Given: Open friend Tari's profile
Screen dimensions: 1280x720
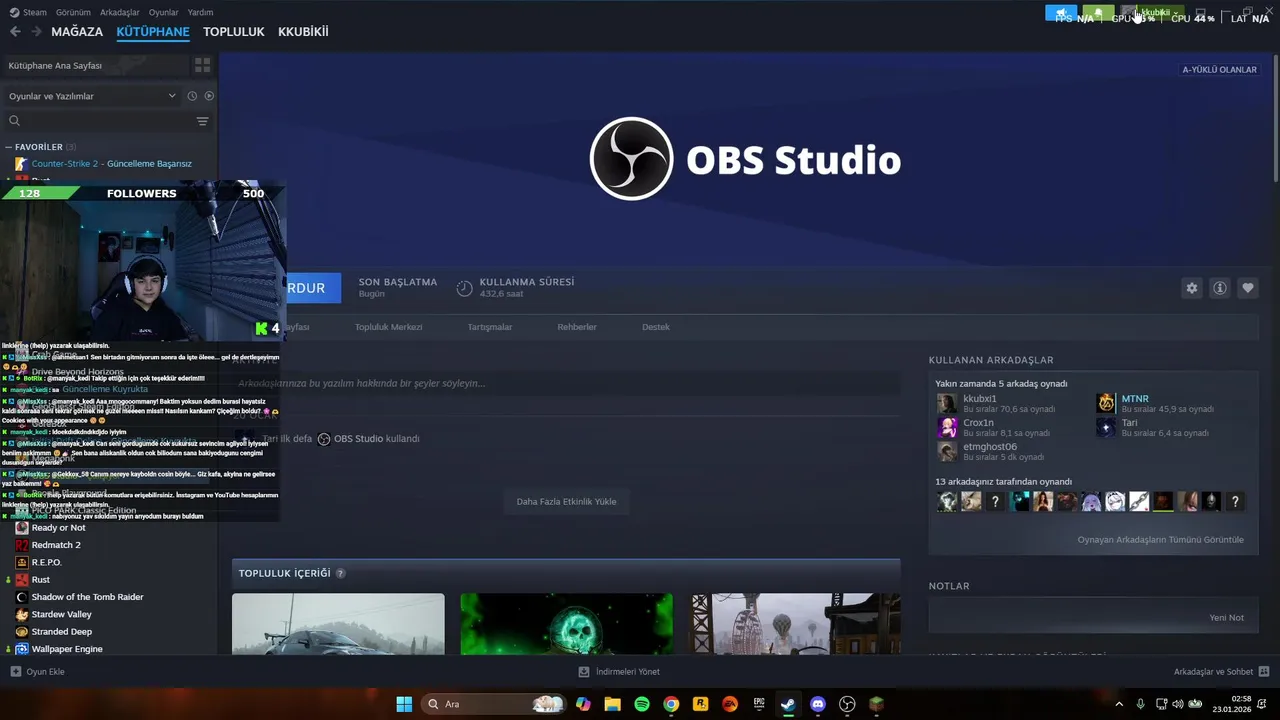Looking at the screenshot, I should pos(1129,423).
